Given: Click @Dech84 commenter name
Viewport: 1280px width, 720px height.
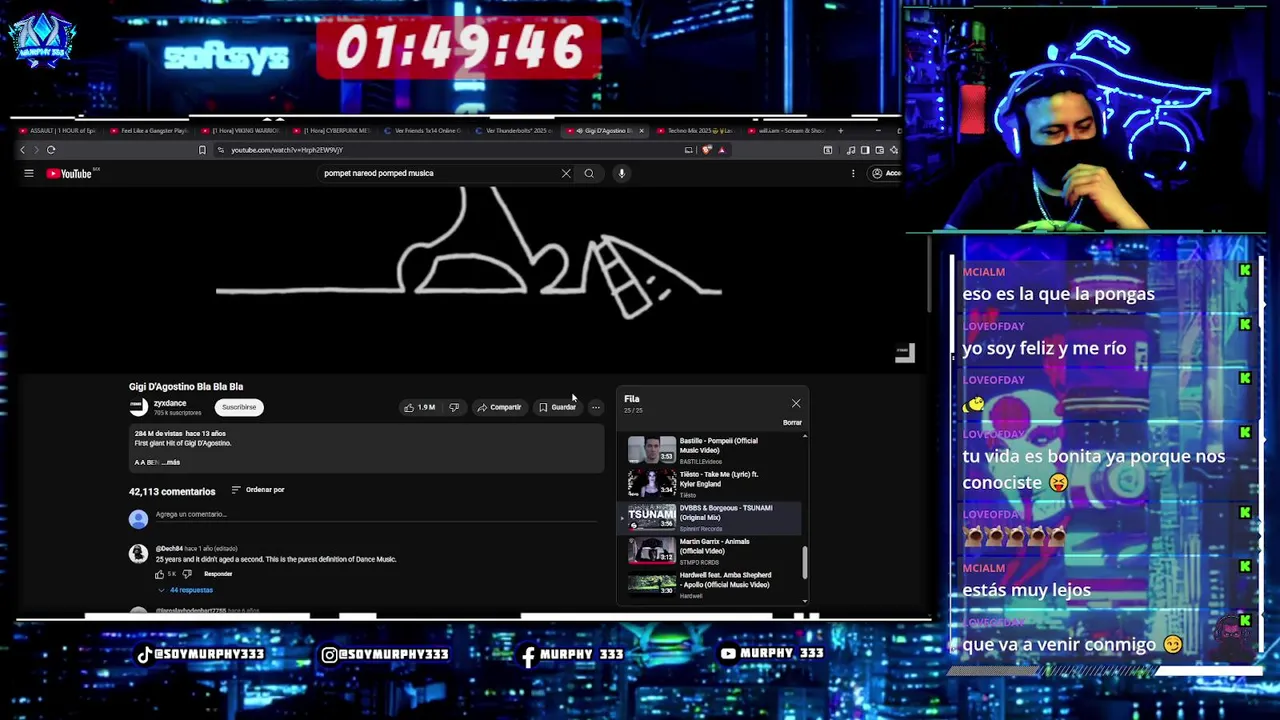Looking at the screenshot, I should pos(169,549).
